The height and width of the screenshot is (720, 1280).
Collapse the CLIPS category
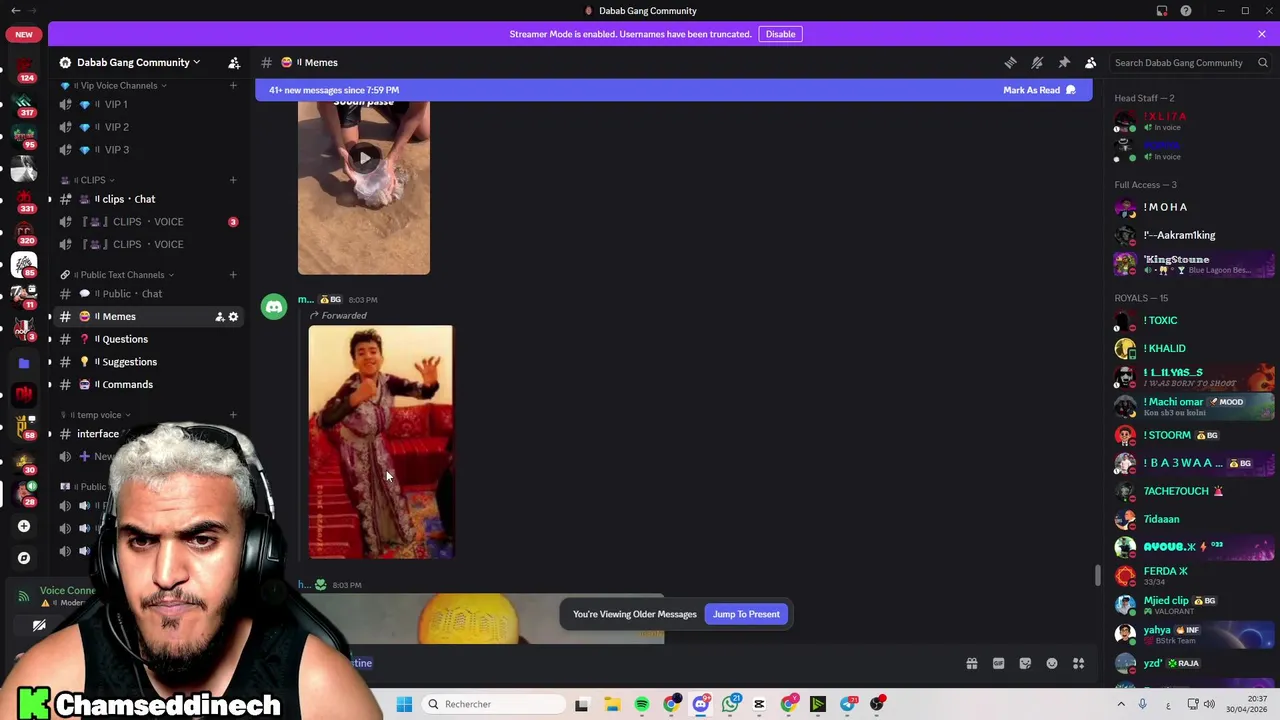(x=93, y=180)
